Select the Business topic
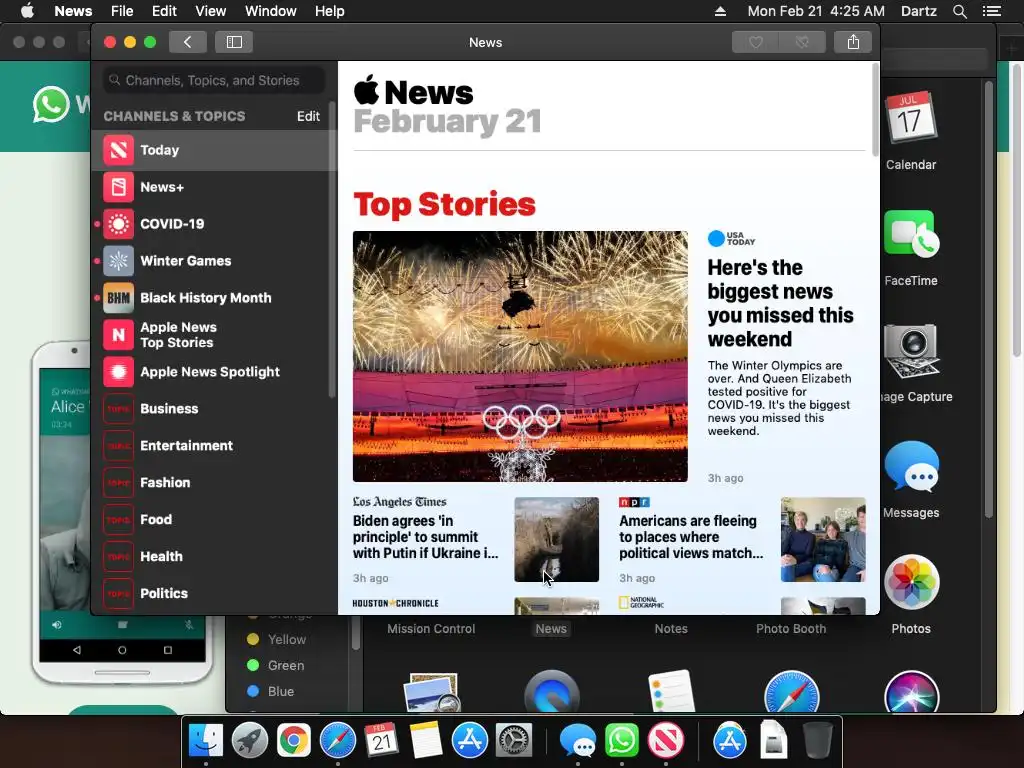 pyautogui.click(x=216, y=409)
